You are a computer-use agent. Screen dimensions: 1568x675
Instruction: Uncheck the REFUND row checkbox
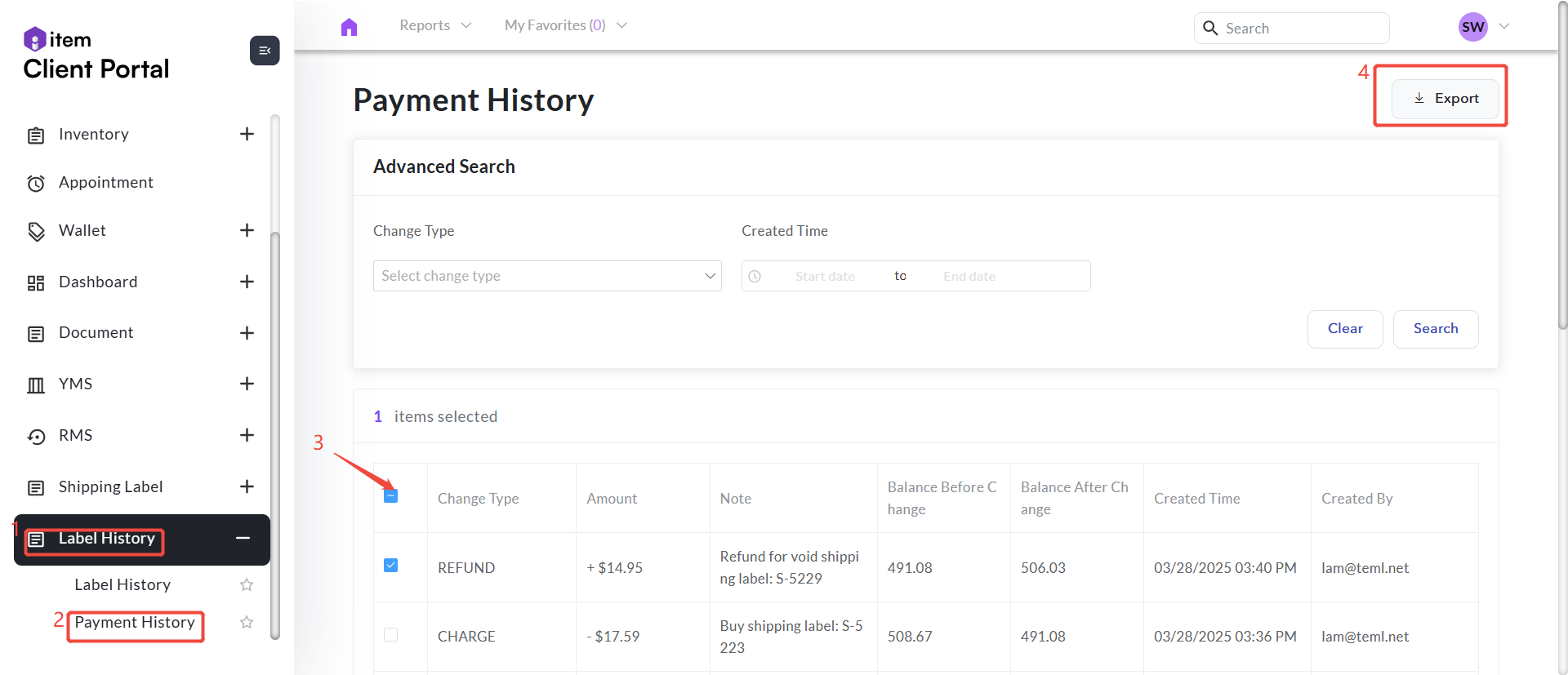click(x=391, y=566)
